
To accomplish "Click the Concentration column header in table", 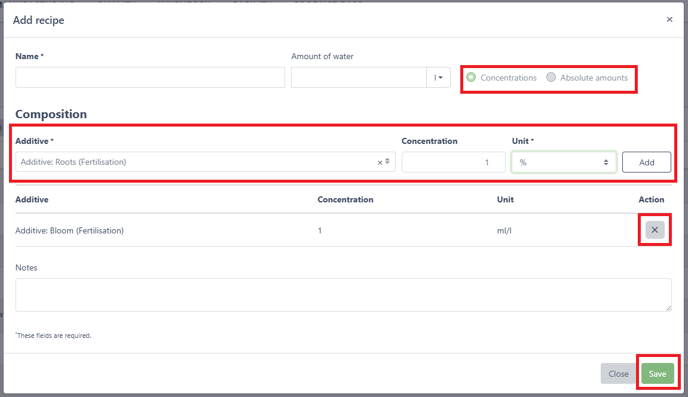I will click(x=345, y=200).
